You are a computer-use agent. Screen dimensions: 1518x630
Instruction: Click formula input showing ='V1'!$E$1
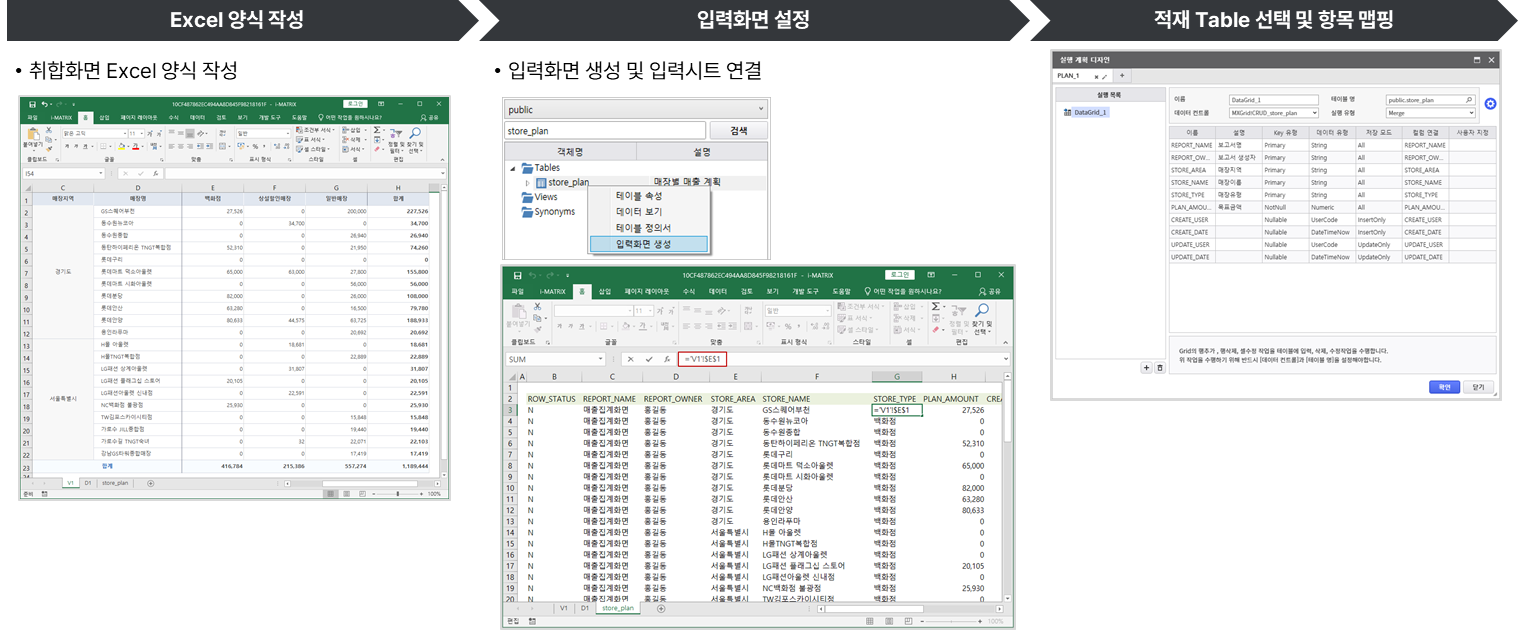pyautogui.click(x=702, y=359)
